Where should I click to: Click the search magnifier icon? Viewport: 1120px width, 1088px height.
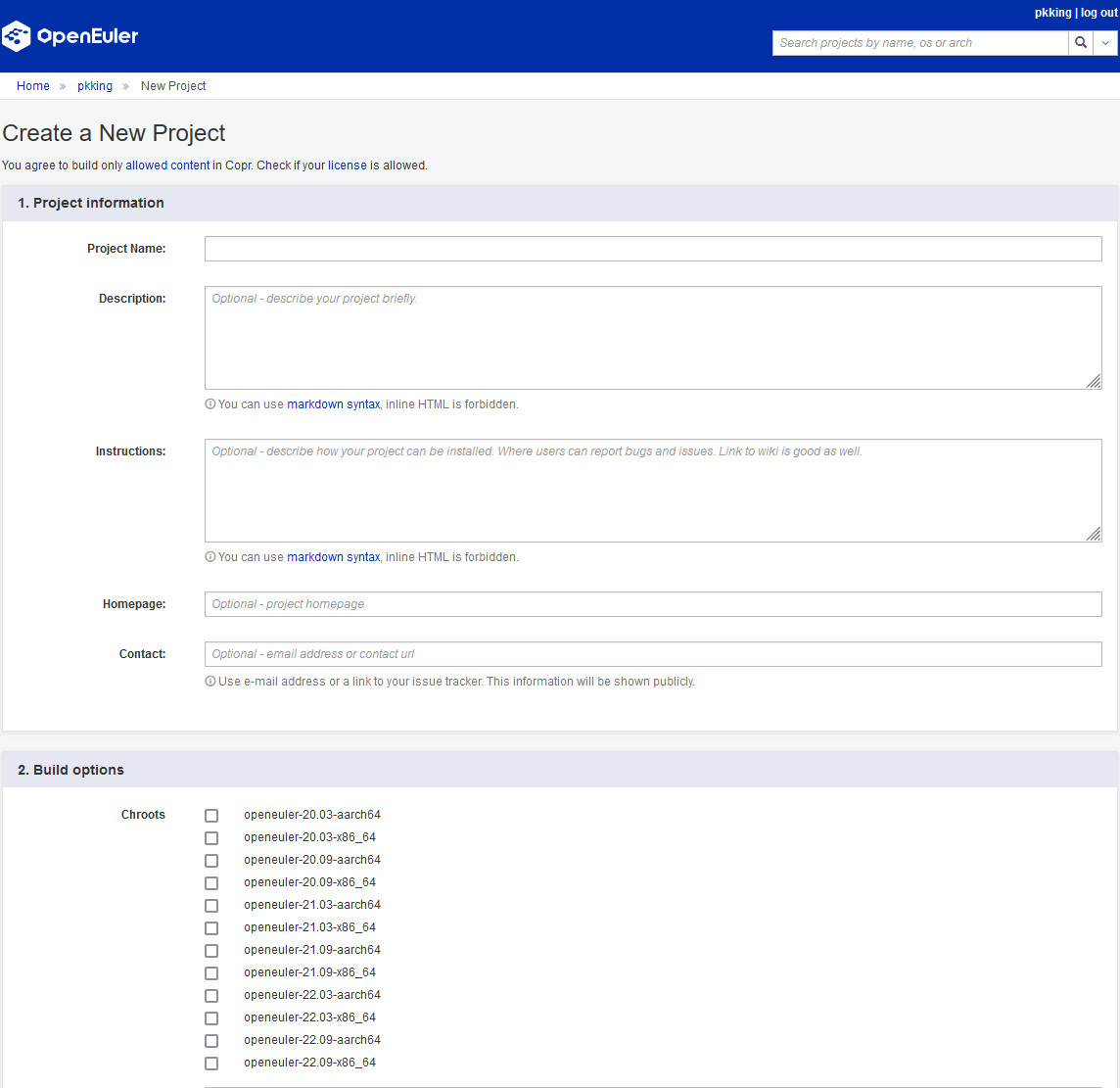[1081, 43]
